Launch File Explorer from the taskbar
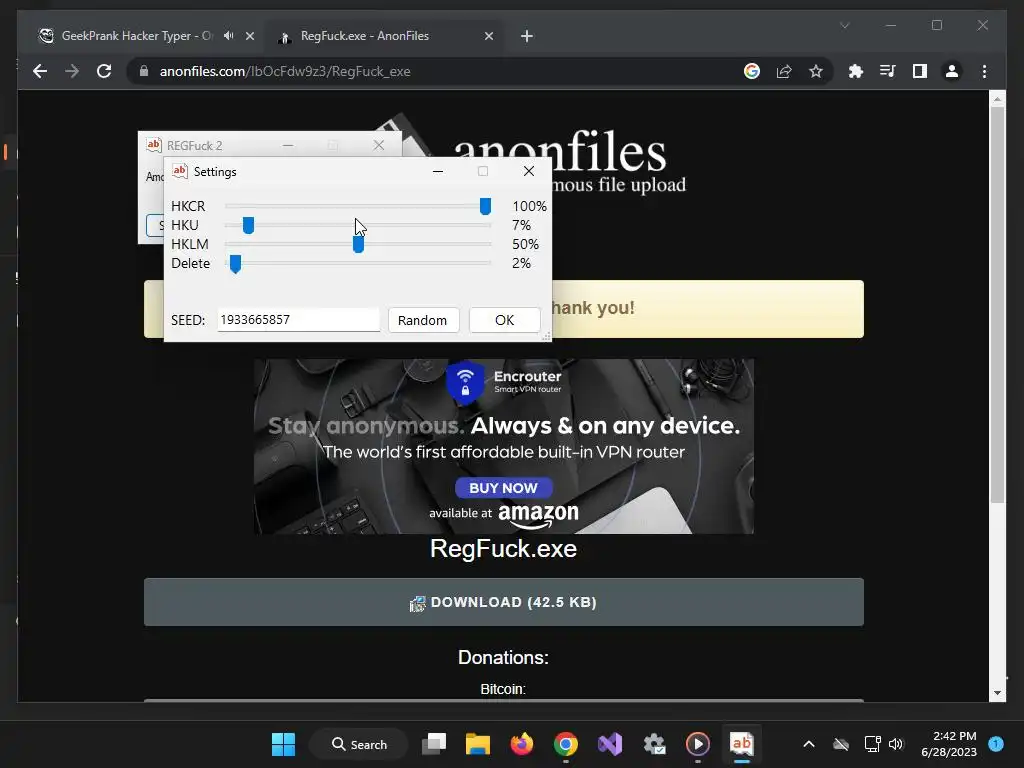The height and width of the screenshot is (768, 1024). (477, 744)
